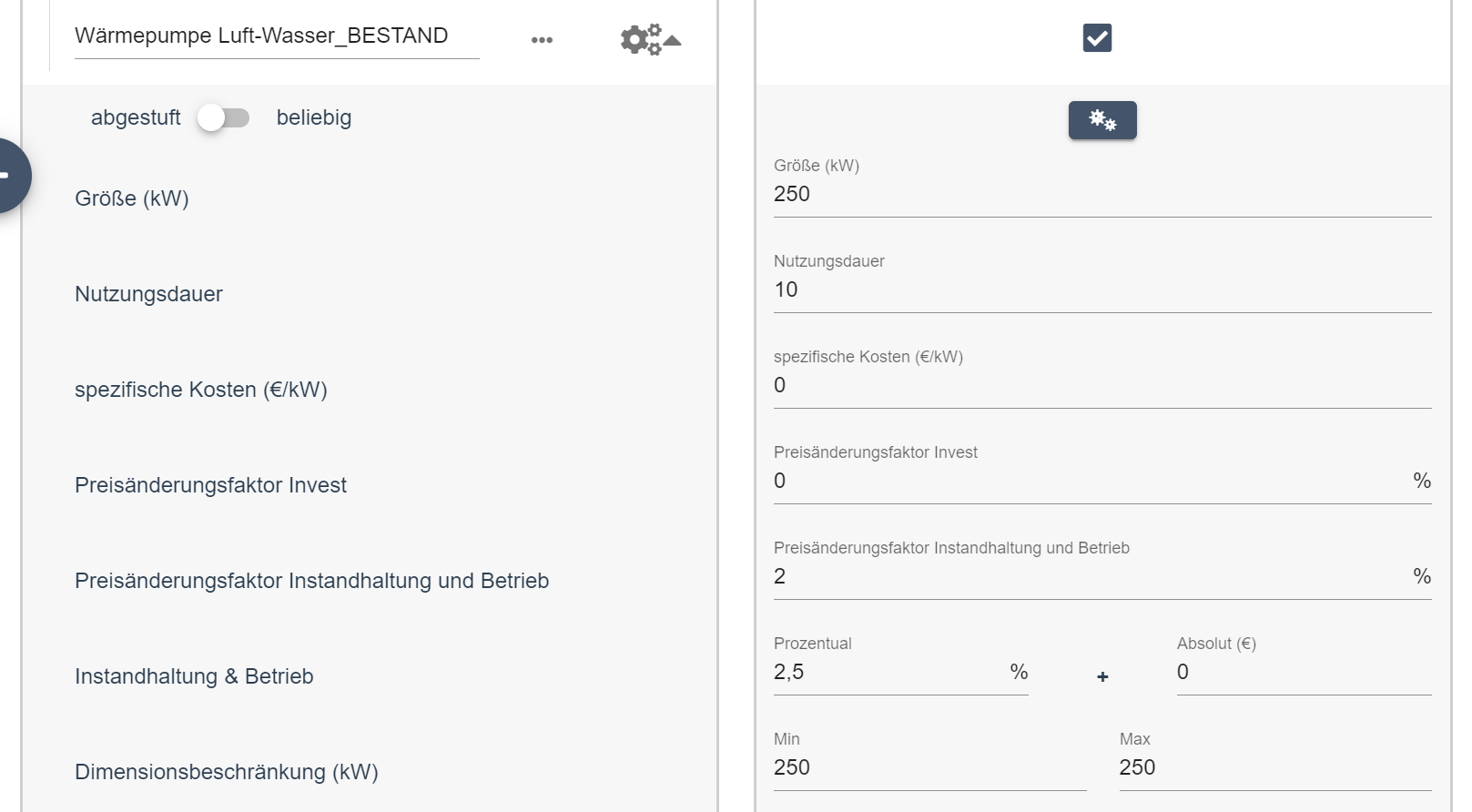1472x812 pixels.
Task: Click the three-dots more options icon
Action: pyautogui.click(x=542, y=40)
